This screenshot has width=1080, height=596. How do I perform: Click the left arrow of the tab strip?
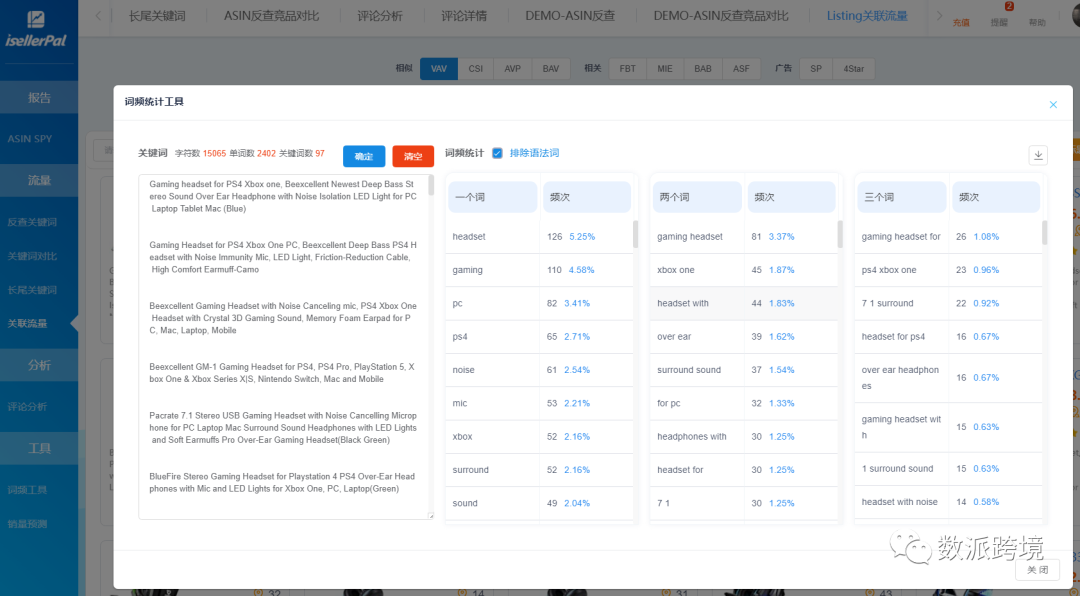tap(98, 16)
